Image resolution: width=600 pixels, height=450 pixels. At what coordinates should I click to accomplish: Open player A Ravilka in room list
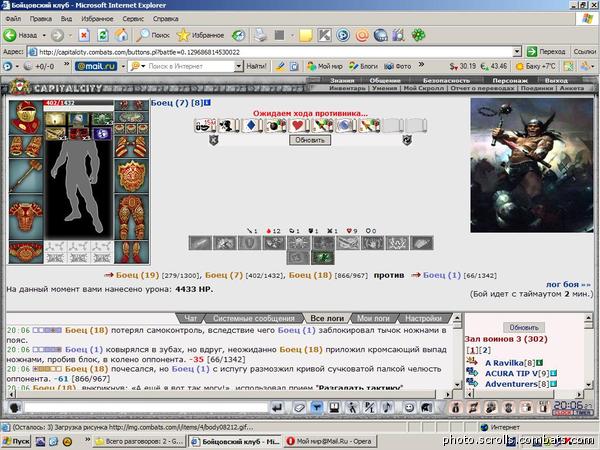click(x=504, y=363)
